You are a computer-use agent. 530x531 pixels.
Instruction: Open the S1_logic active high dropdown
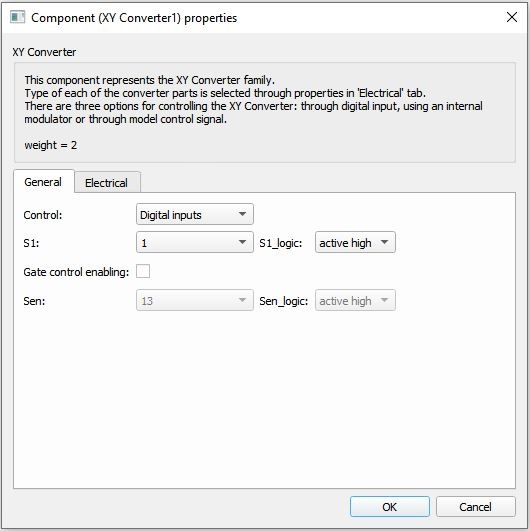click(355, 242)
